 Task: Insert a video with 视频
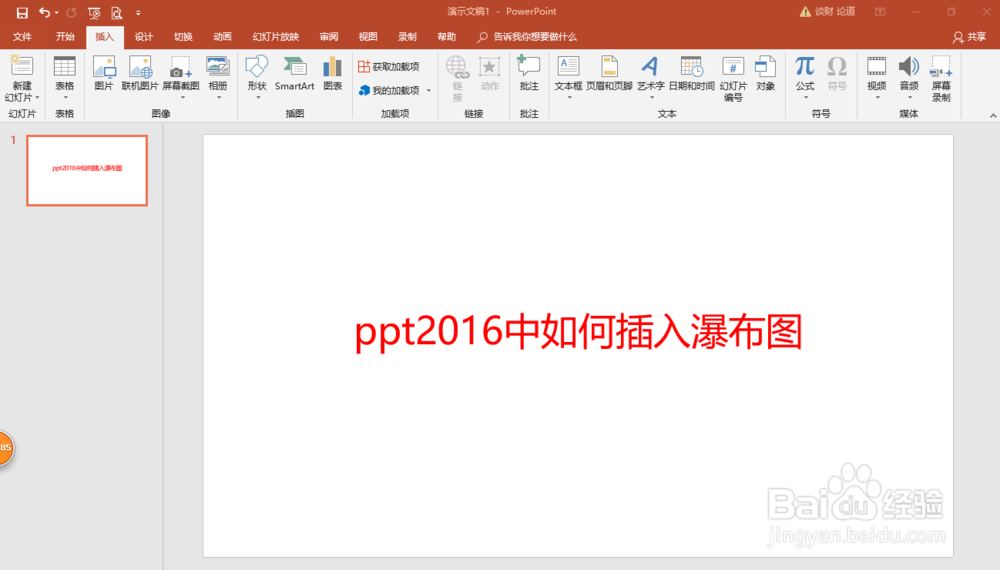876,77
